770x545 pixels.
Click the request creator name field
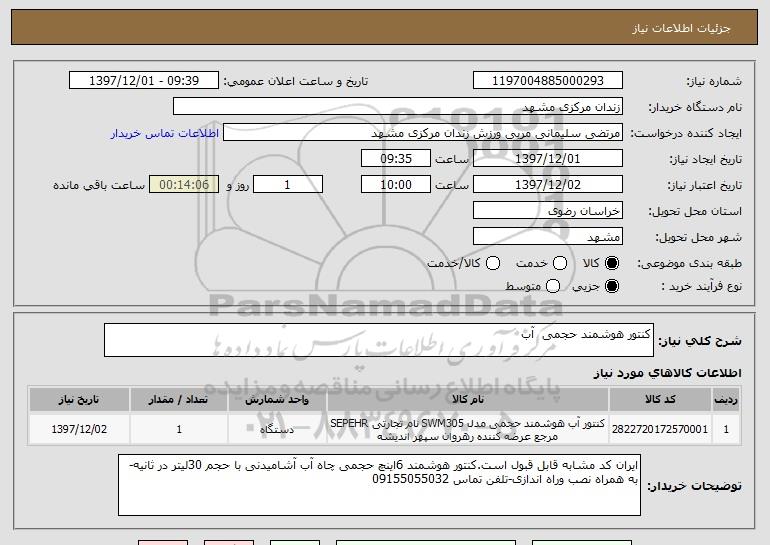pyautogui.click(x=423, y=133)
